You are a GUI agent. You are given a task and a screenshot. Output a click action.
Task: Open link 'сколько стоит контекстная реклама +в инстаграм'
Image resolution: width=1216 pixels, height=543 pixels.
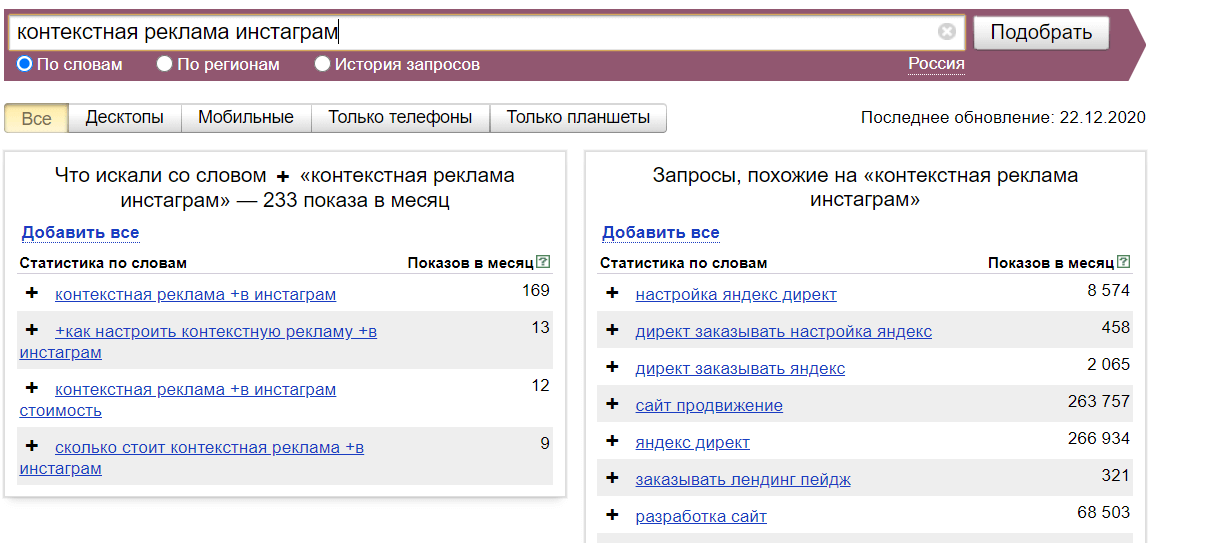coord(192,458)
